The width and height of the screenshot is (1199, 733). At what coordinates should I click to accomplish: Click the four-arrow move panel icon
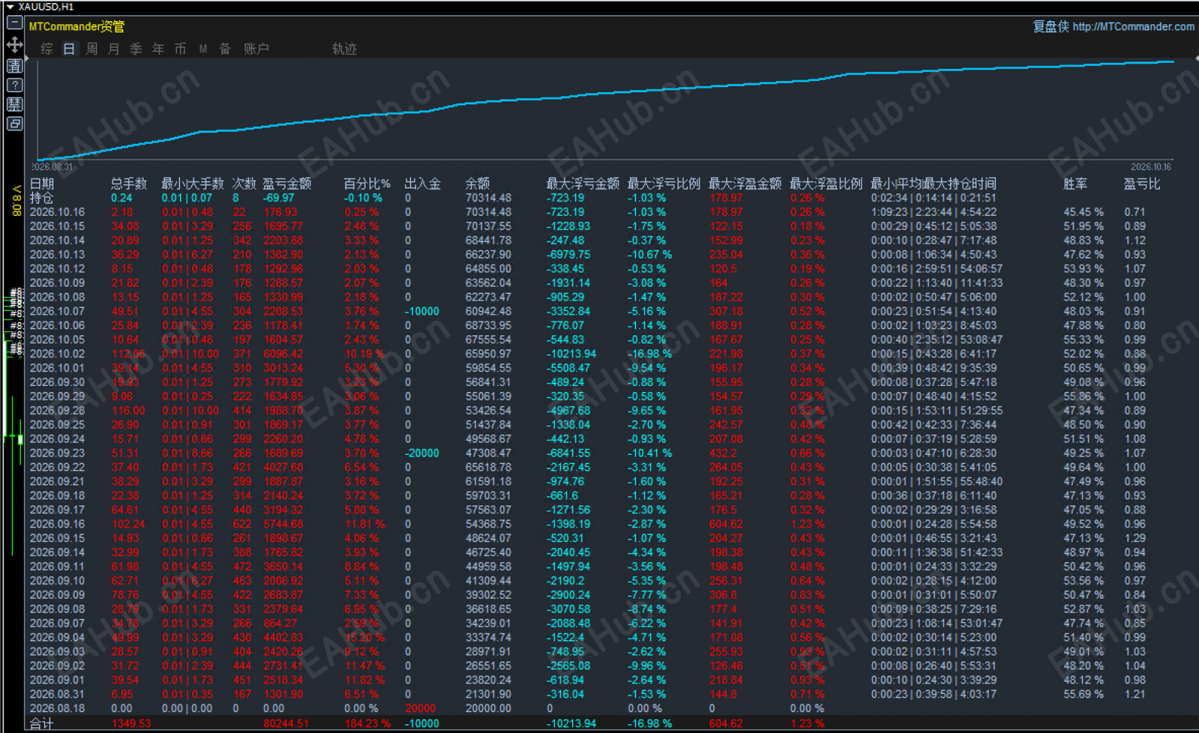click(15, 44)
